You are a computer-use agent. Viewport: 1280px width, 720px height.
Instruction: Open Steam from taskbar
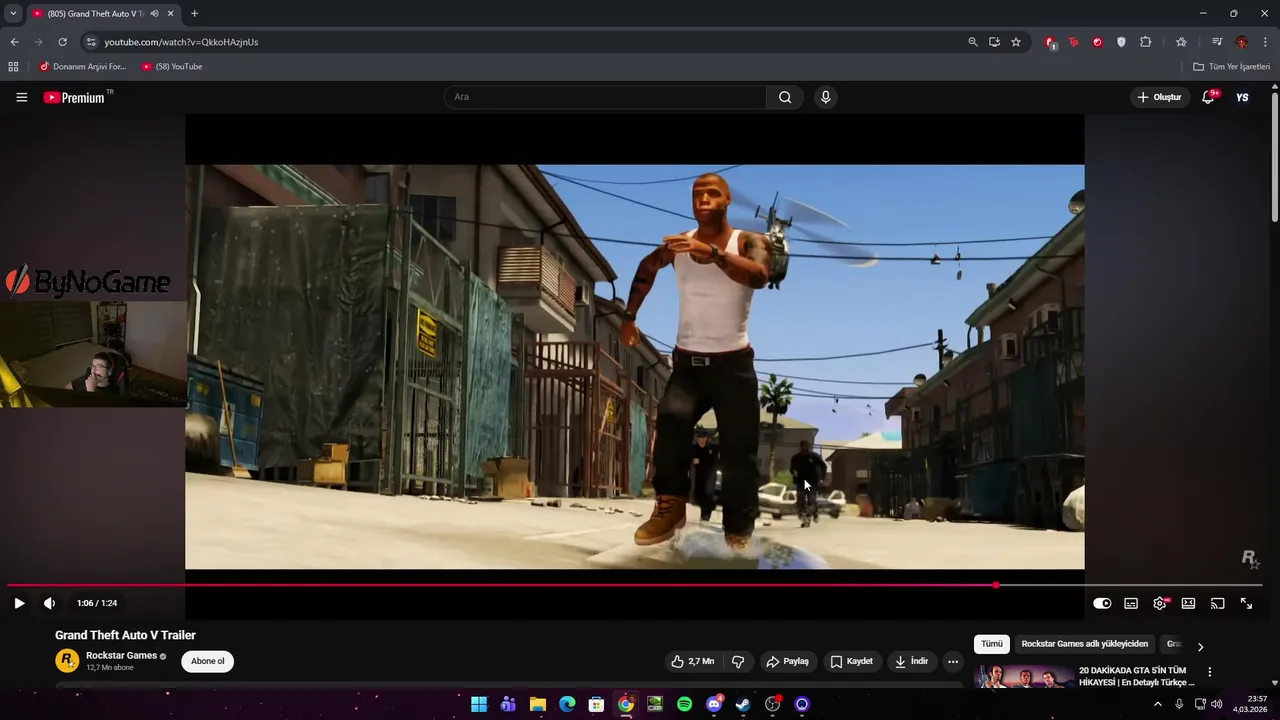click(x=743, y=704)
